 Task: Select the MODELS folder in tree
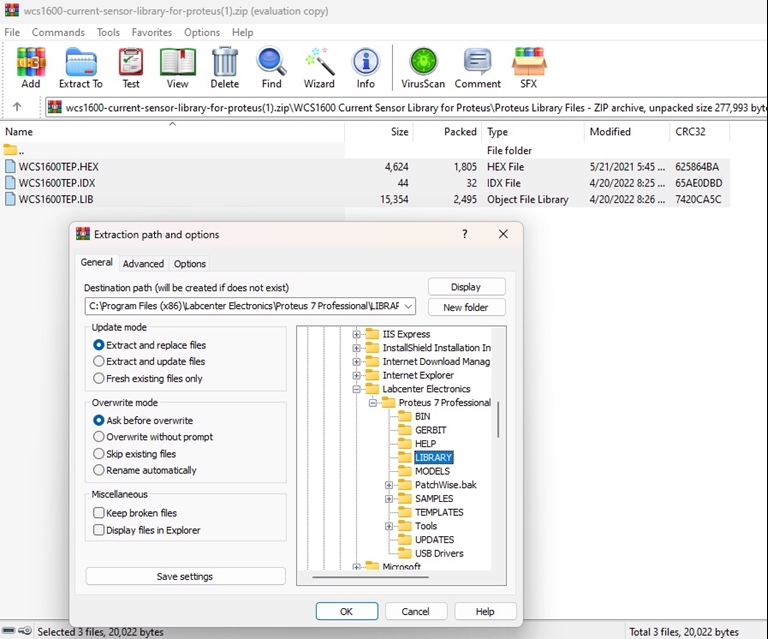coord(432,471)
